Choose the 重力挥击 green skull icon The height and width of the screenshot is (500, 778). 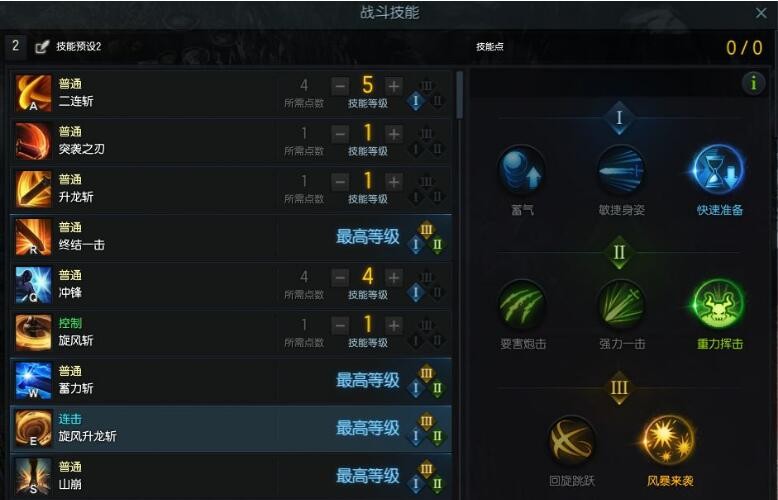point(719,304)
